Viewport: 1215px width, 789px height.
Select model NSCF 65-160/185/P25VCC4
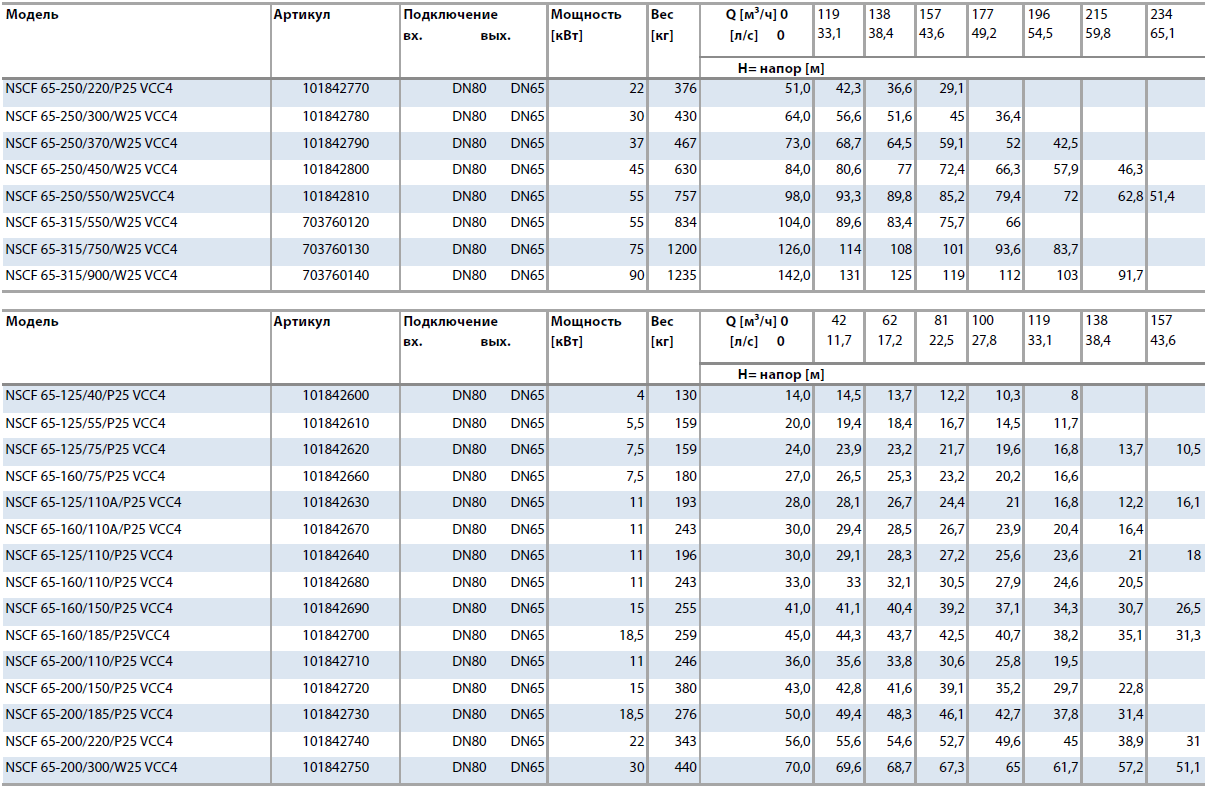88,635
